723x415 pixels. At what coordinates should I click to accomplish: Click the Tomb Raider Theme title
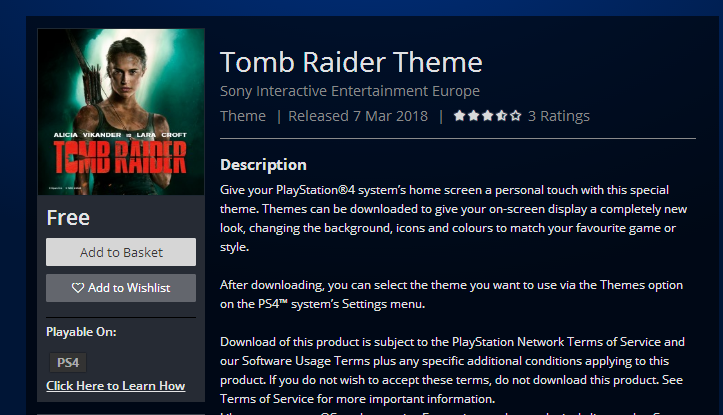(351, 62)
